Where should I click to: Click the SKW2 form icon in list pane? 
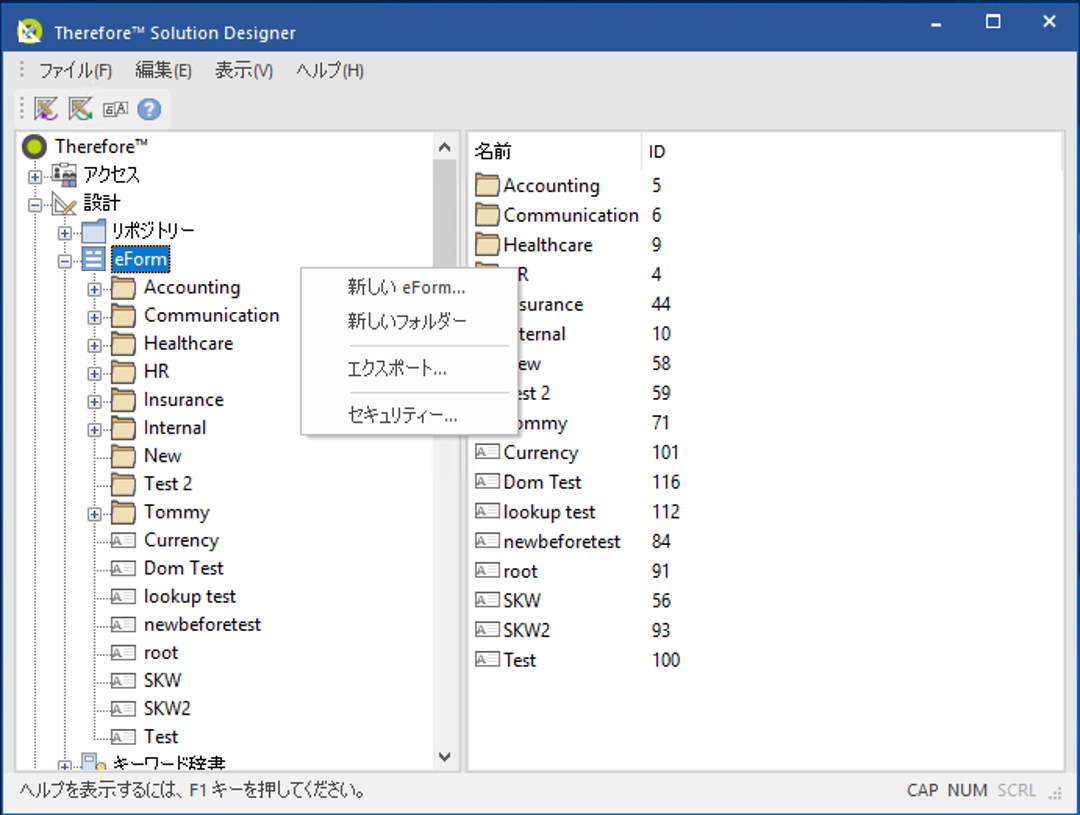487,630
